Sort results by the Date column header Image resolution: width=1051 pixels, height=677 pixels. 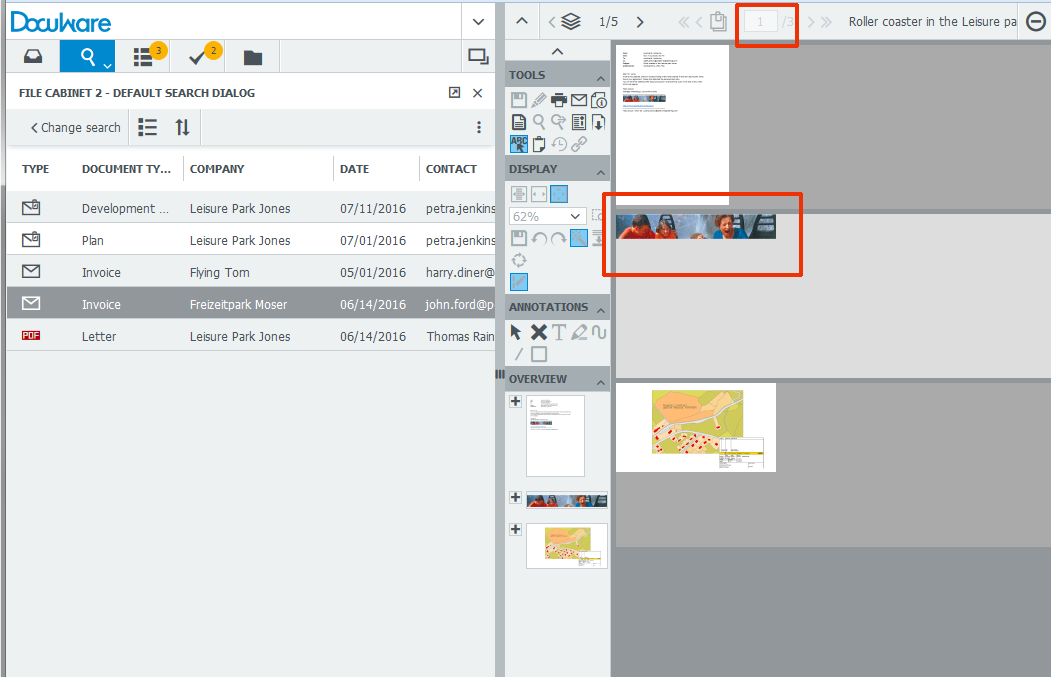click(354, 169)
